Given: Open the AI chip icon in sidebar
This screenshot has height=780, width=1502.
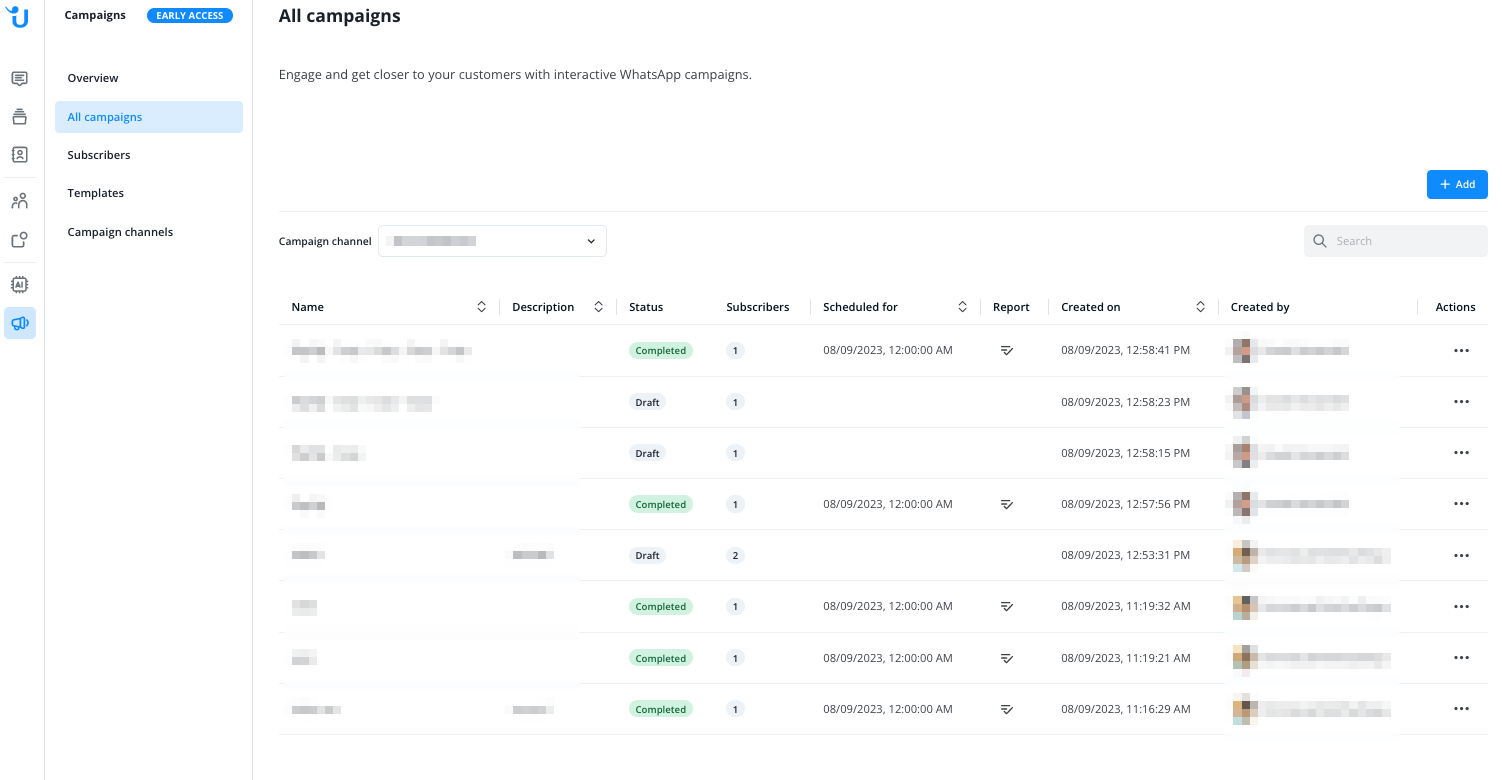Looking at the screenshot, I should click(x=19, y=284).
